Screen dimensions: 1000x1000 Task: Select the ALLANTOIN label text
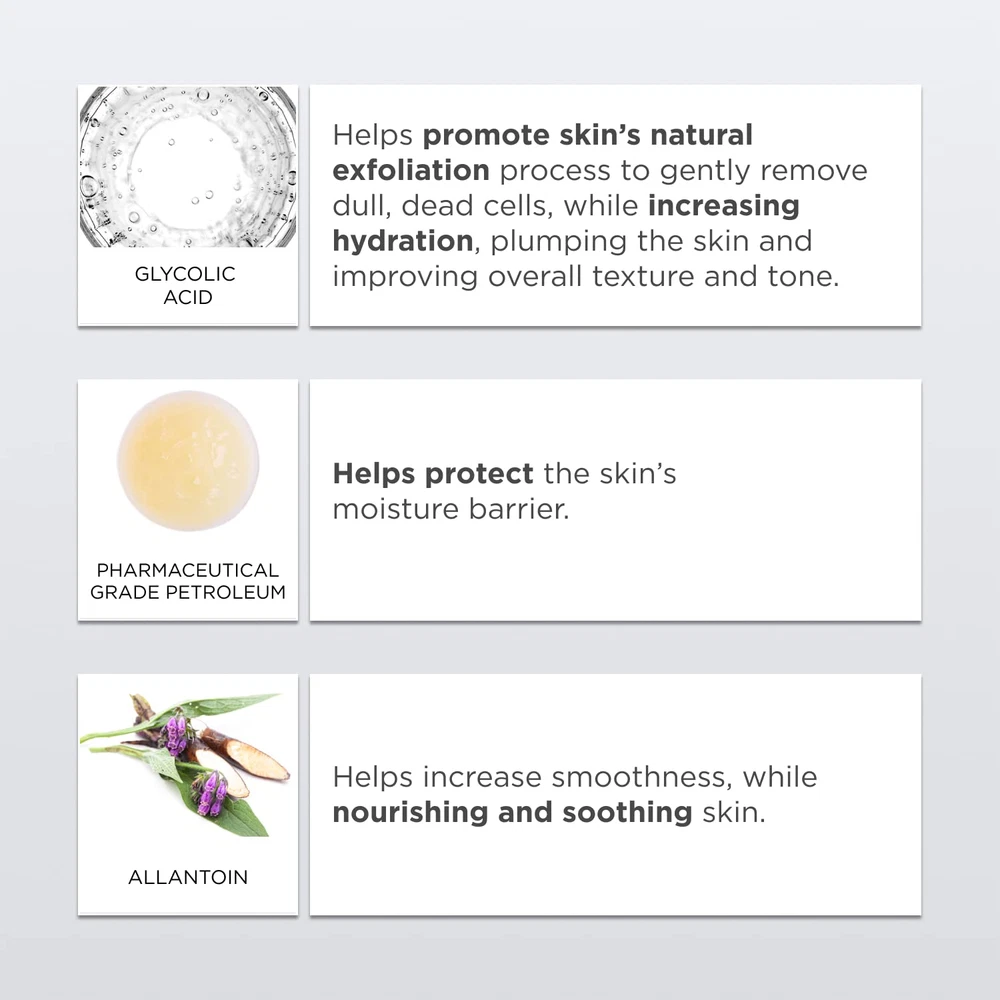point(188,877)
